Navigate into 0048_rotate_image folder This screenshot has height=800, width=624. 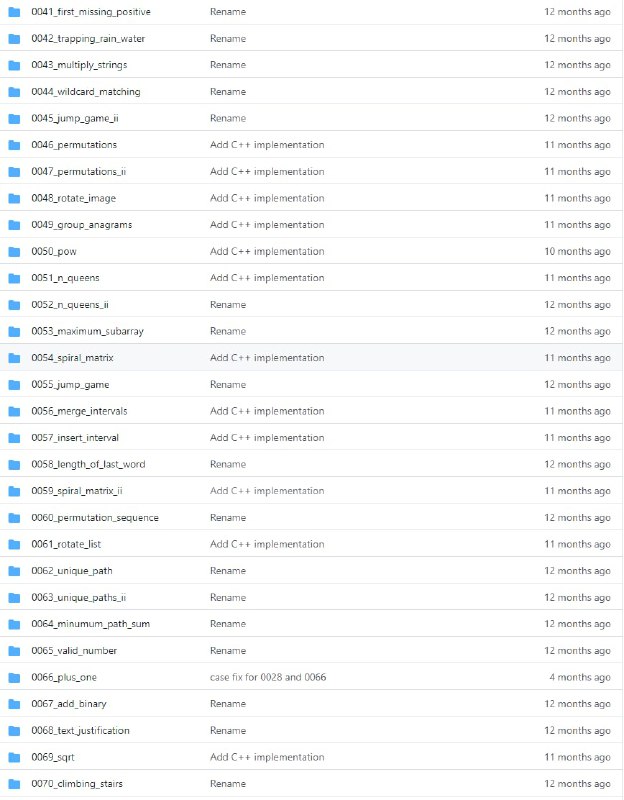(73, 198)
